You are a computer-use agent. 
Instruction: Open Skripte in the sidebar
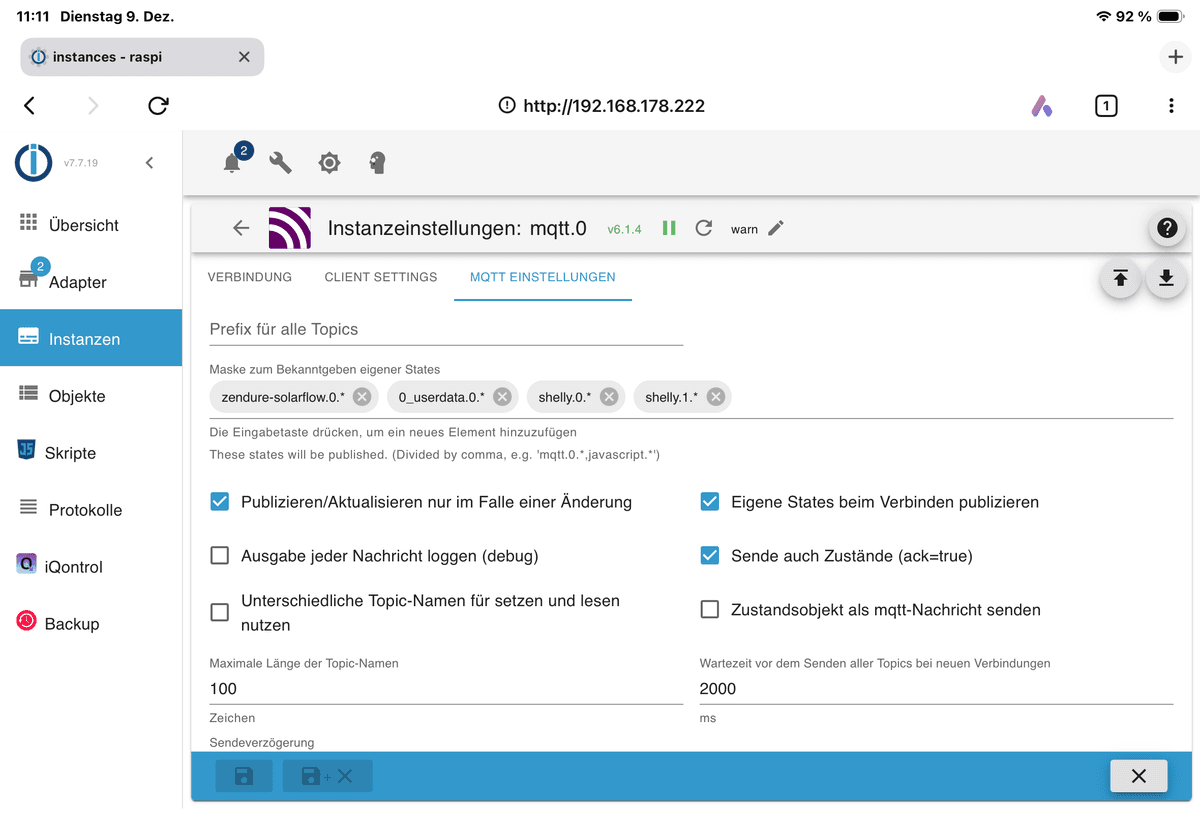click(x=91, y=453)
